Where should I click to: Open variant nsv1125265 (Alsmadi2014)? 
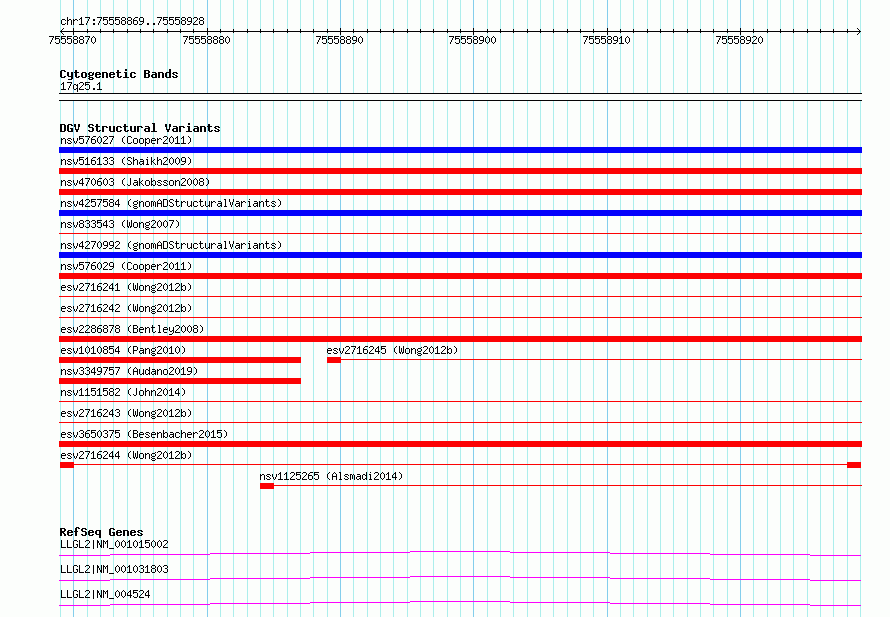click(331, 476)
